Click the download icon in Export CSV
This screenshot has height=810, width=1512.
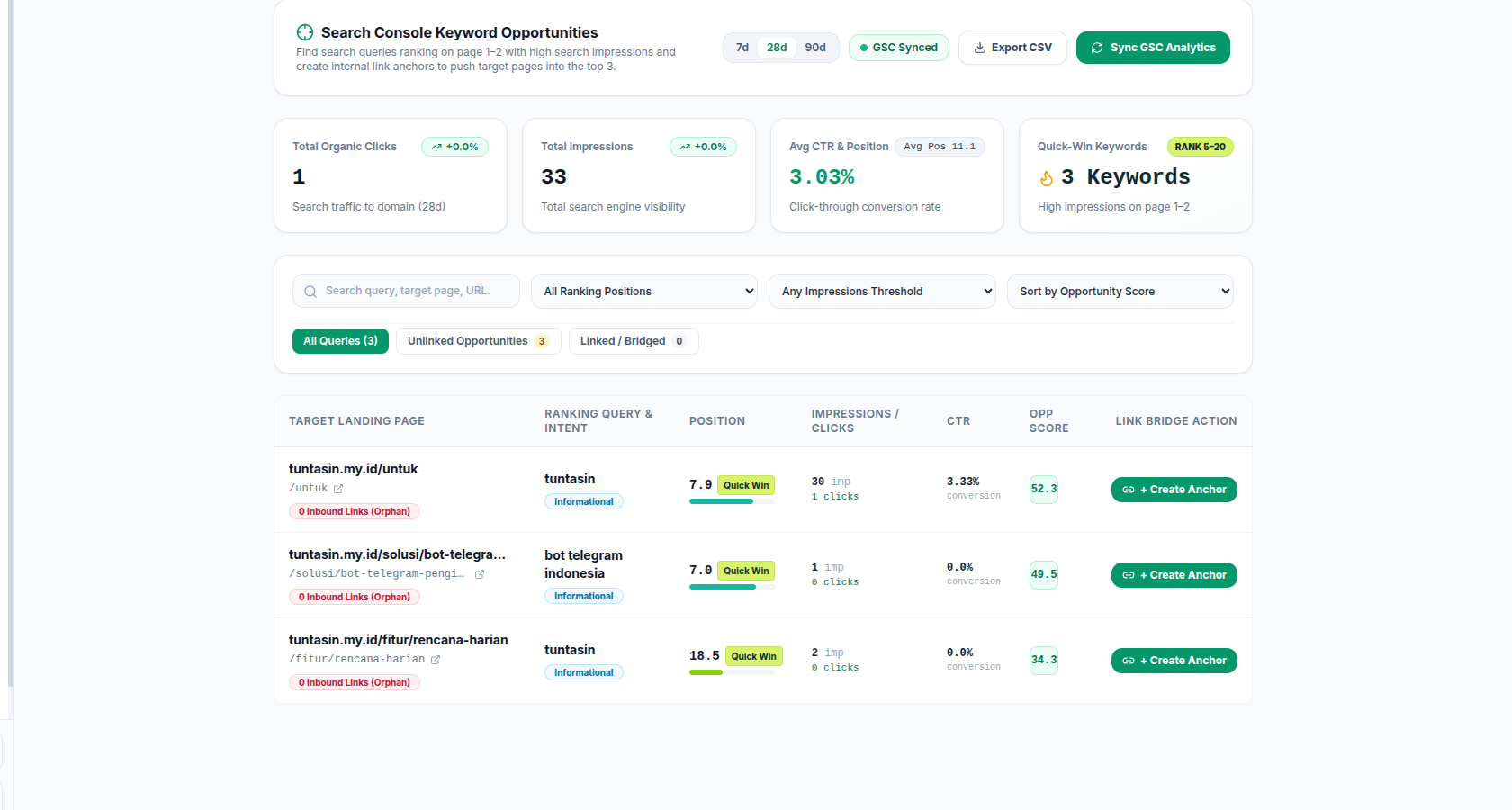pos(979,48)
